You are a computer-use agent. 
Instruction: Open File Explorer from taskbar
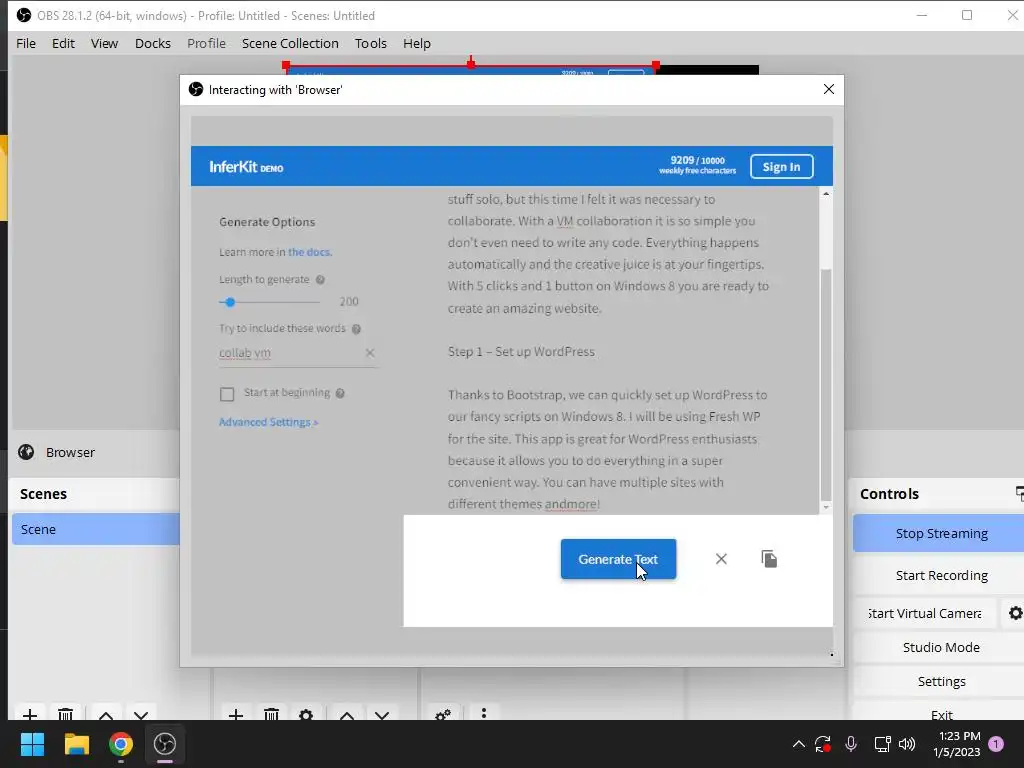(76, 744)
